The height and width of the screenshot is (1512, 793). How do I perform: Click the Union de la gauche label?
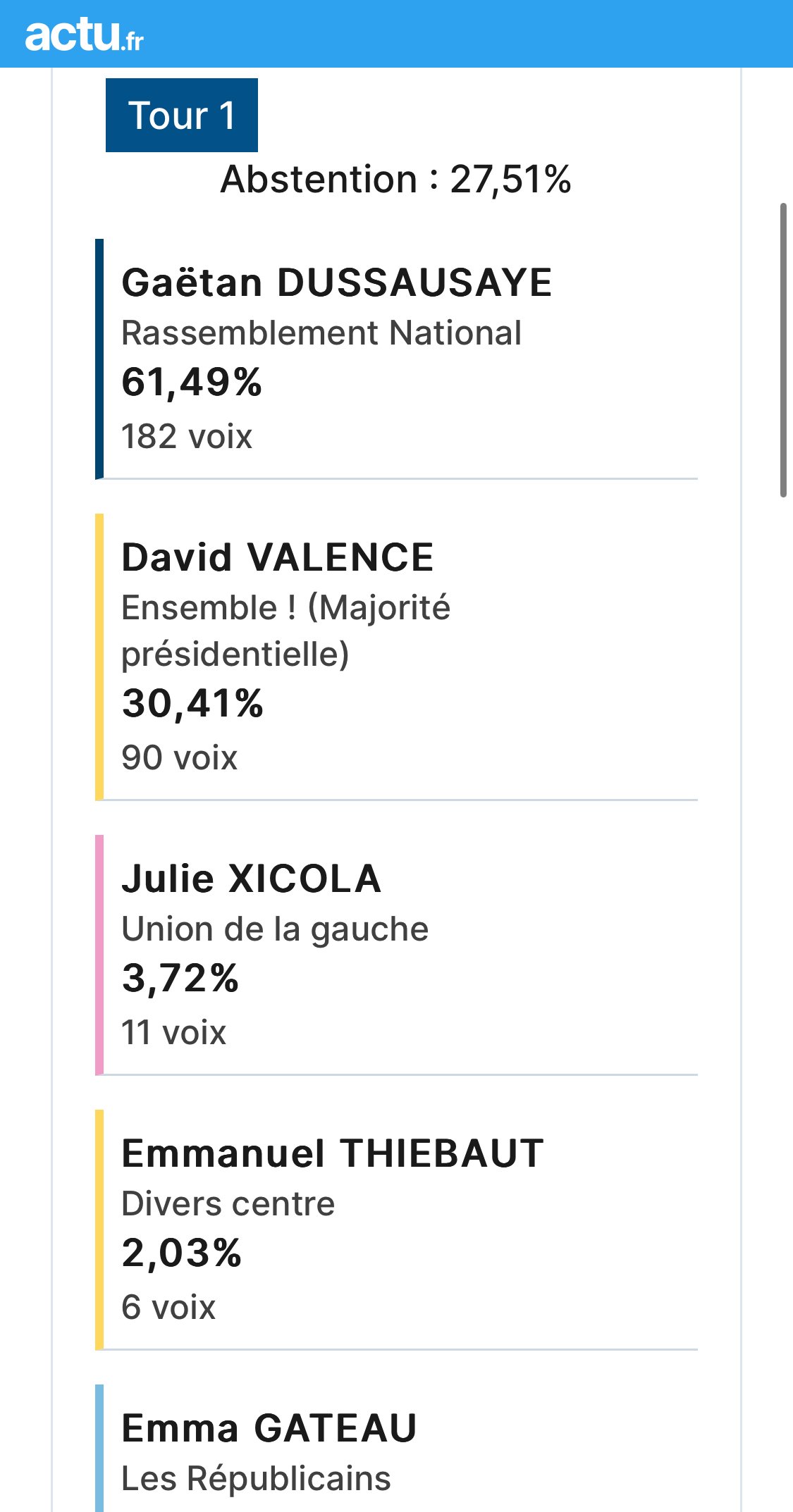275,929
